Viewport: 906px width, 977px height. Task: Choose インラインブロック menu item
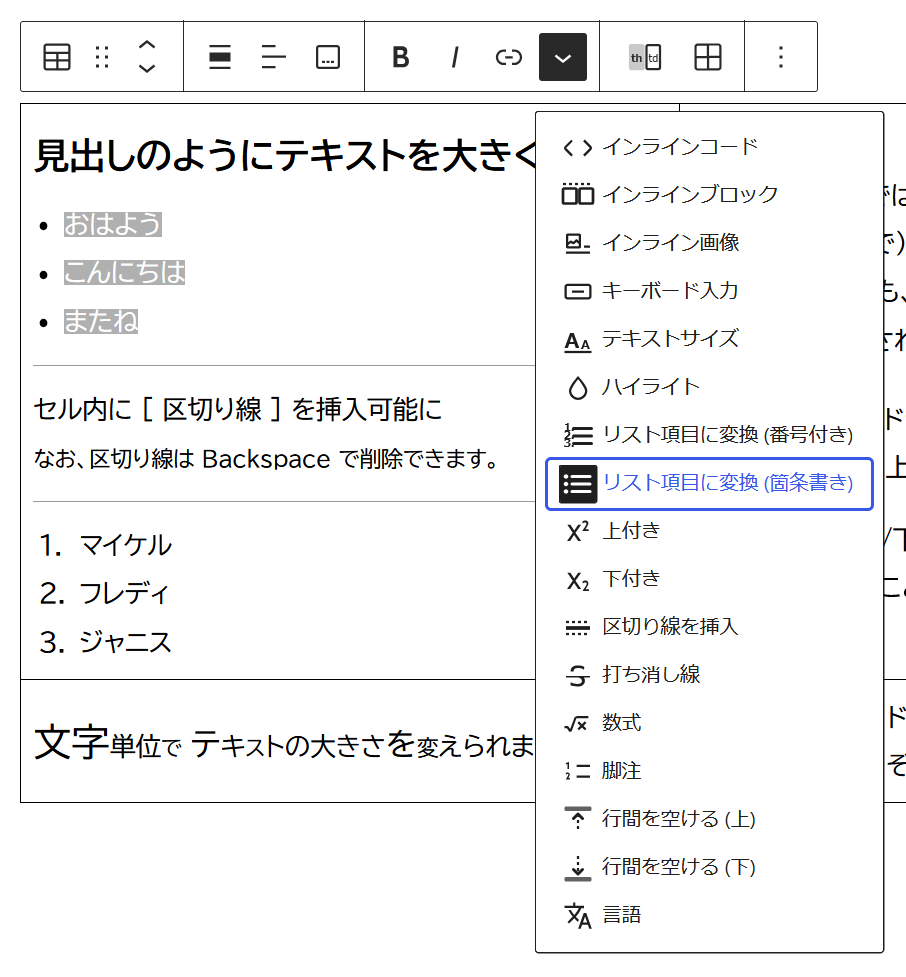(x=709, y=195)
